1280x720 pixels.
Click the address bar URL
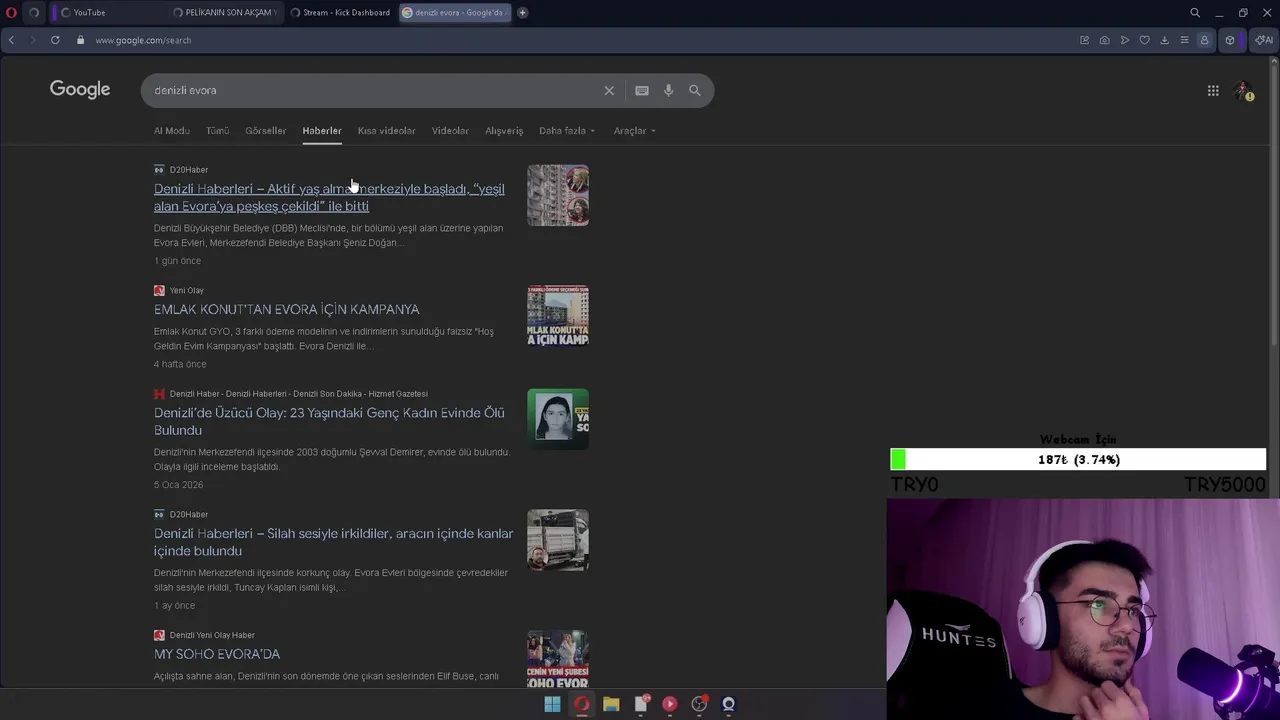[x=143, y=40]
